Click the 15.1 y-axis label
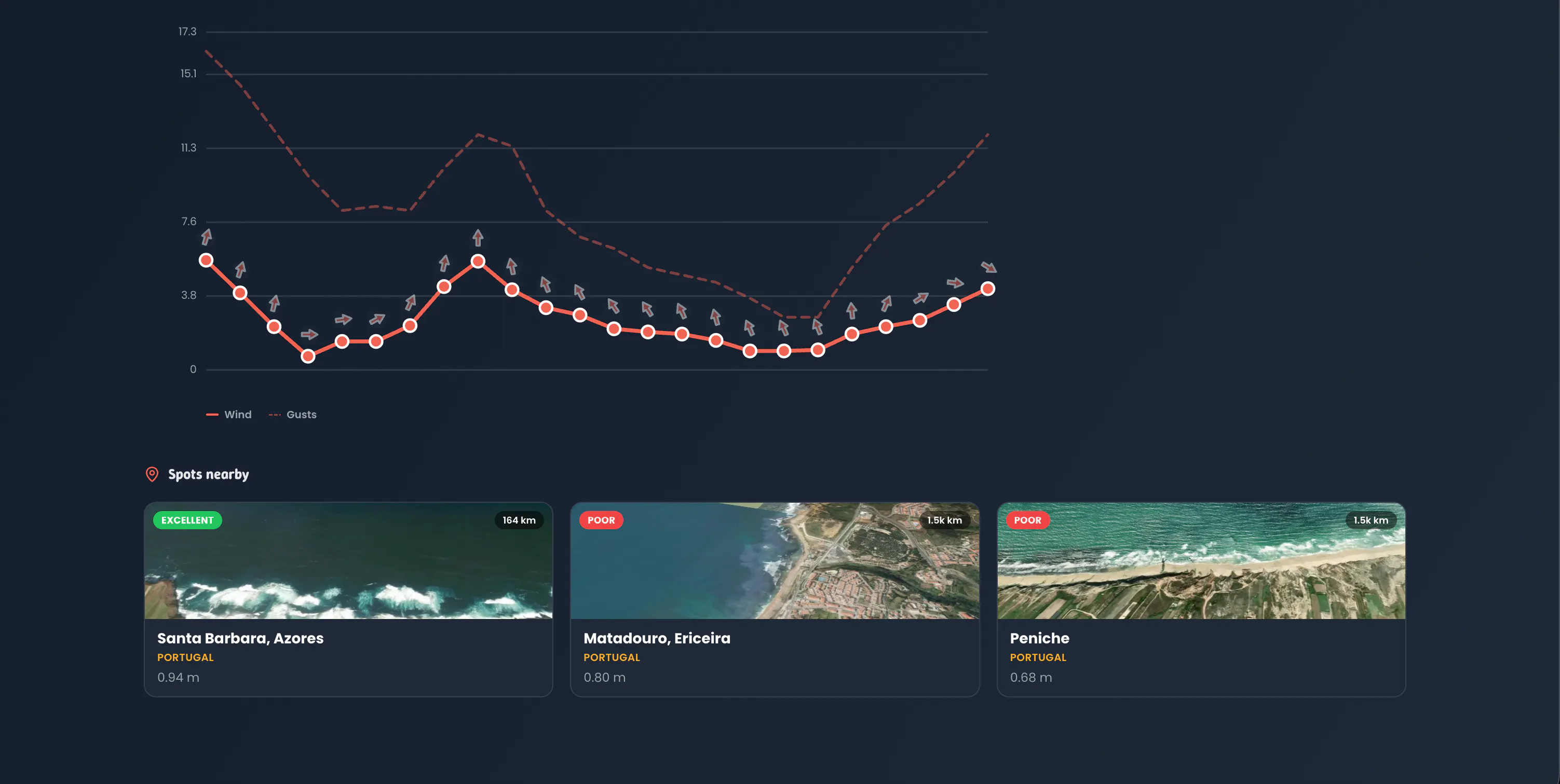The width and height of the screenshot is (1560, 784). click(188, 74)
